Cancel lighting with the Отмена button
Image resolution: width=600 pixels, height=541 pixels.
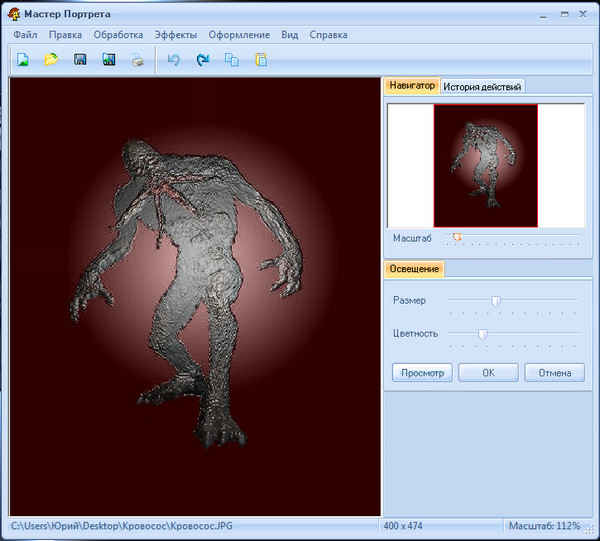click(554, 373)
